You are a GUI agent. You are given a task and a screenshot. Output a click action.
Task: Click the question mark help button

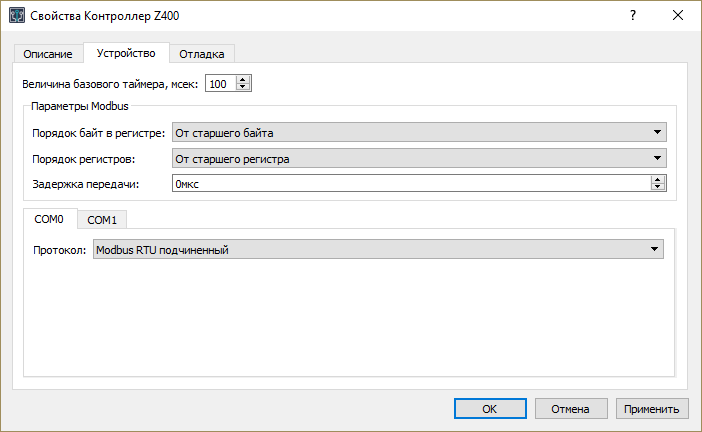click(632, 17)
